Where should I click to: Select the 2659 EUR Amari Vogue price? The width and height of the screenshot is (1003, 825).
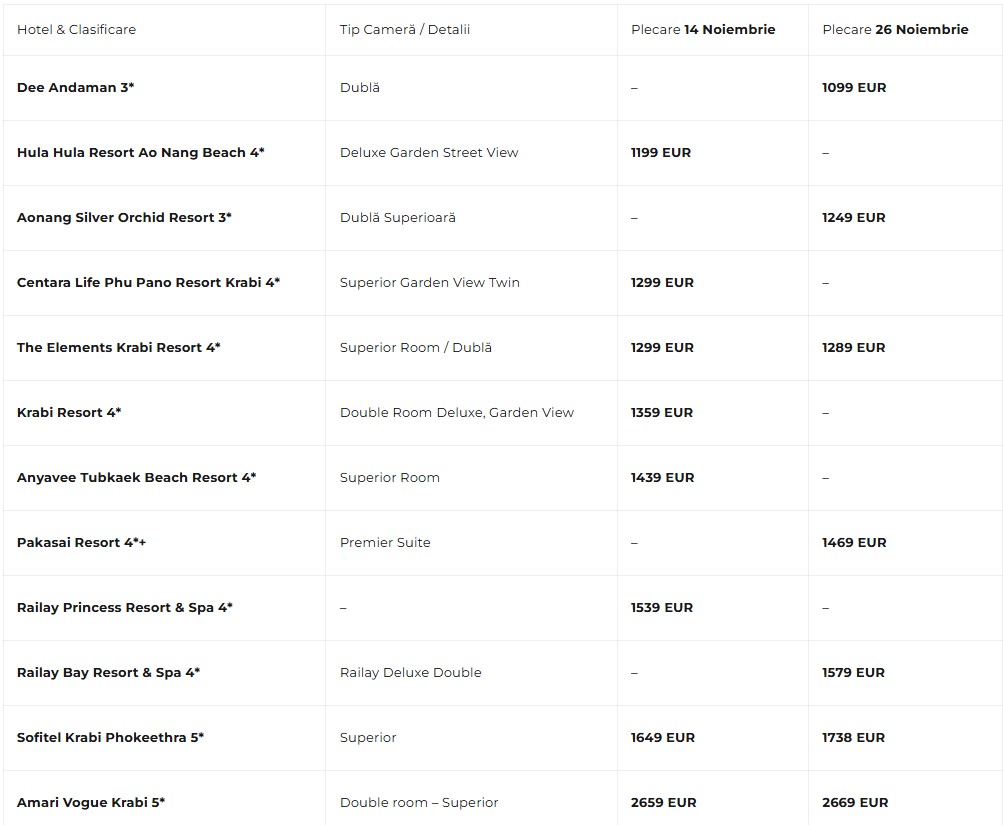tap(663, 803)
